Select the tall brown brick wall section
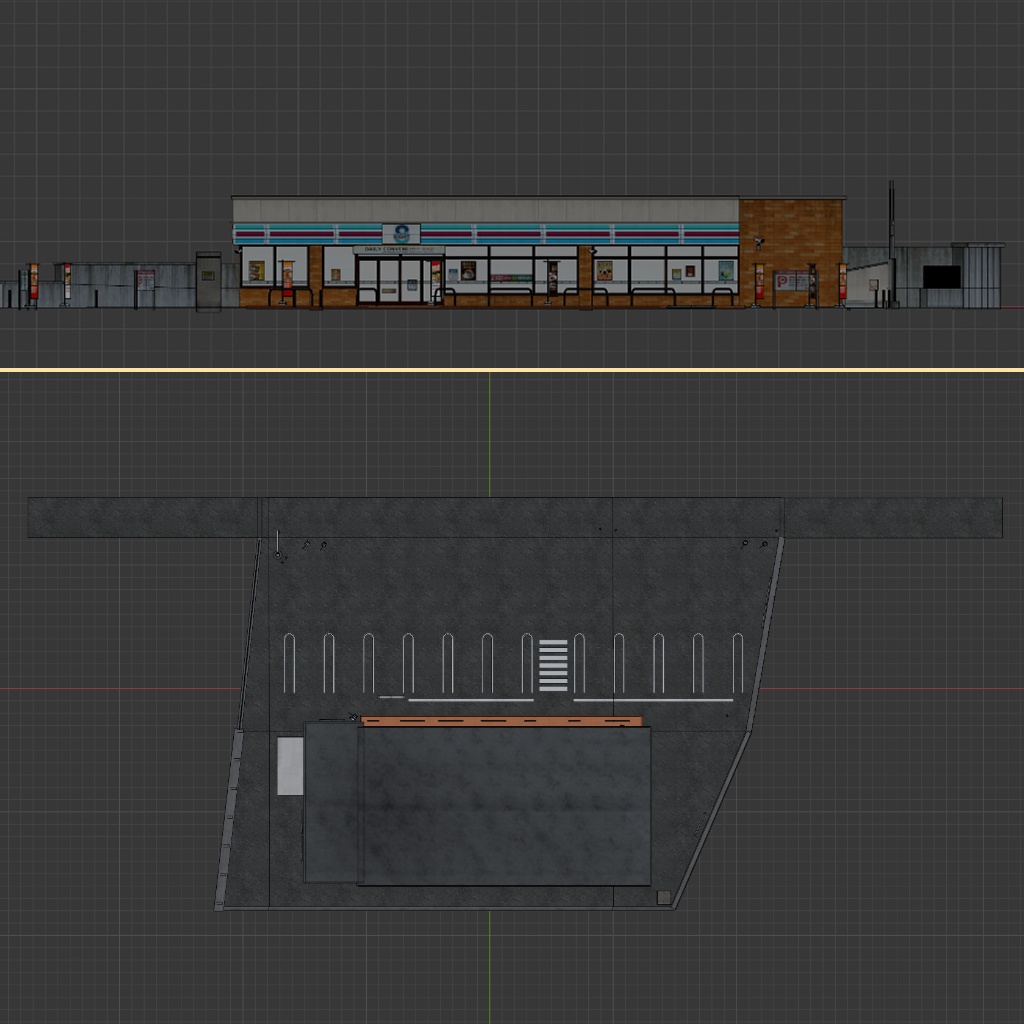This screenshot has height=1024, width=1024. (x=791, y=253)
